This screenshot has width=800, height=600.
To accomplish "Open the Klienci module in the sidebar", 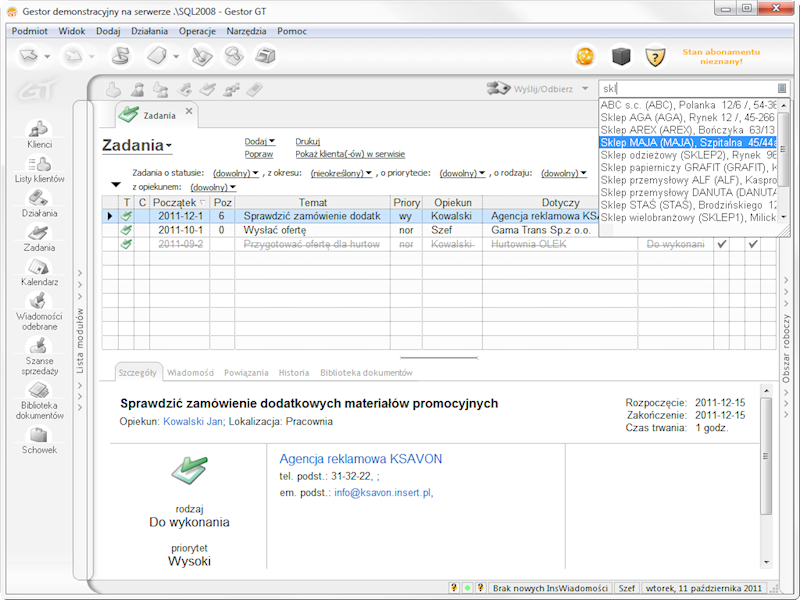I will click(39, 134).
